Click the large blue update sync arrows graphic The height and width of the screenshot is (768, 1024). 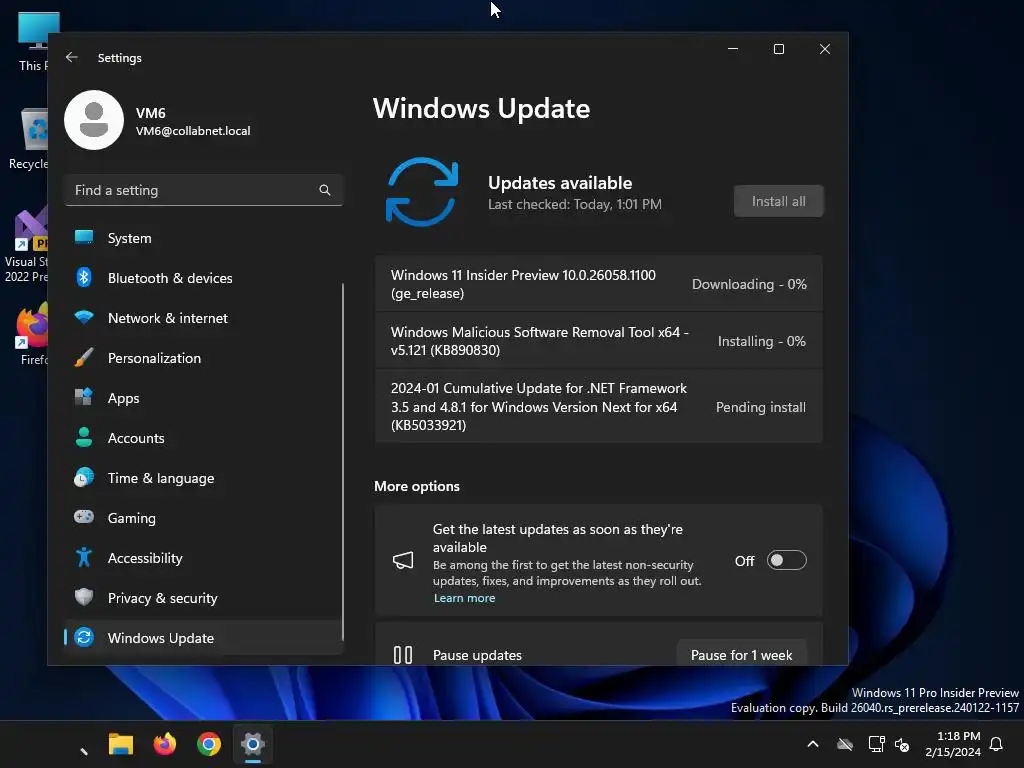pos(422,192)
